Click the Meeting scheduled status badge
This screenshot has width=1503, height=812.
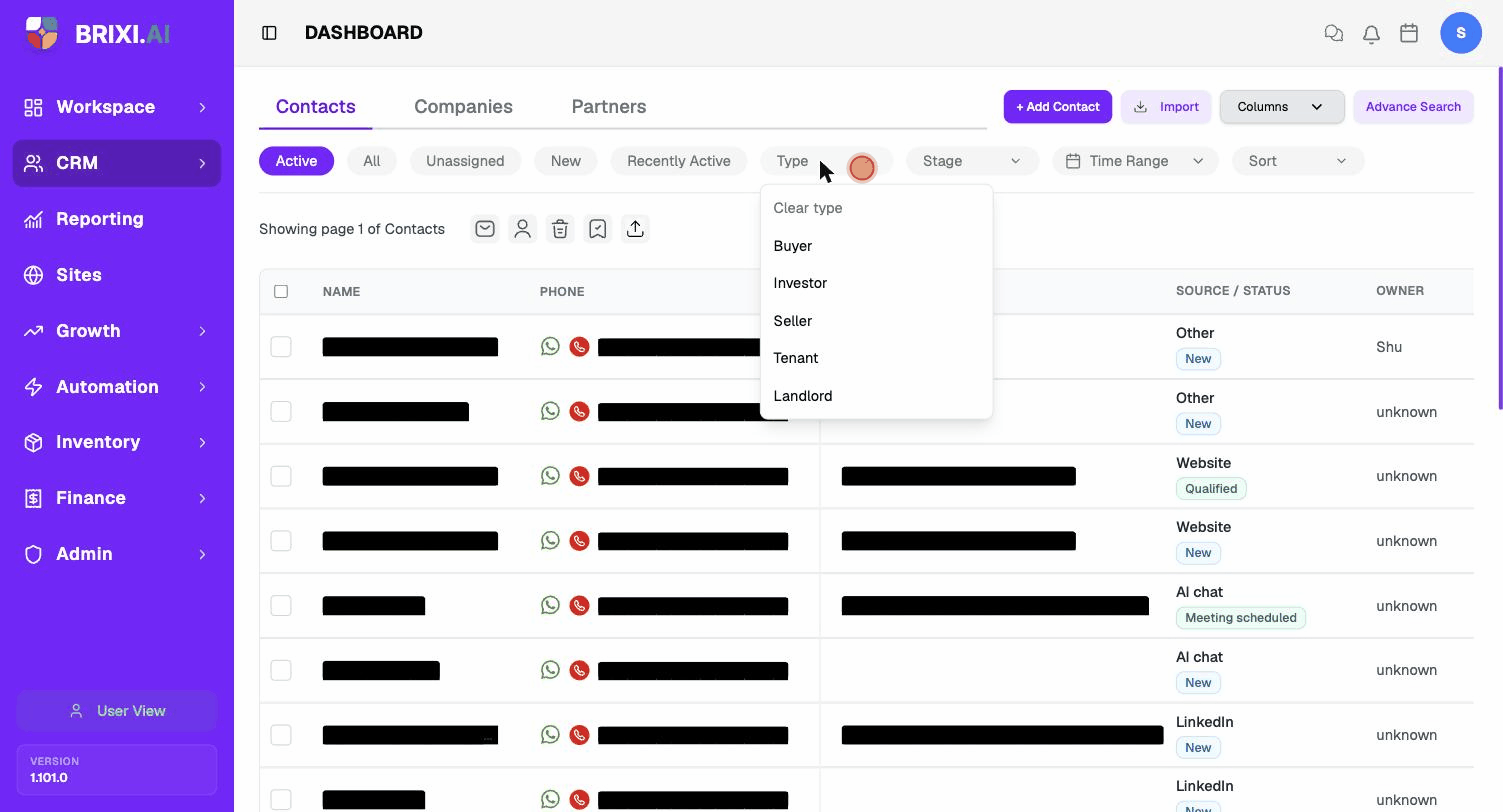tap(1241, 618)
